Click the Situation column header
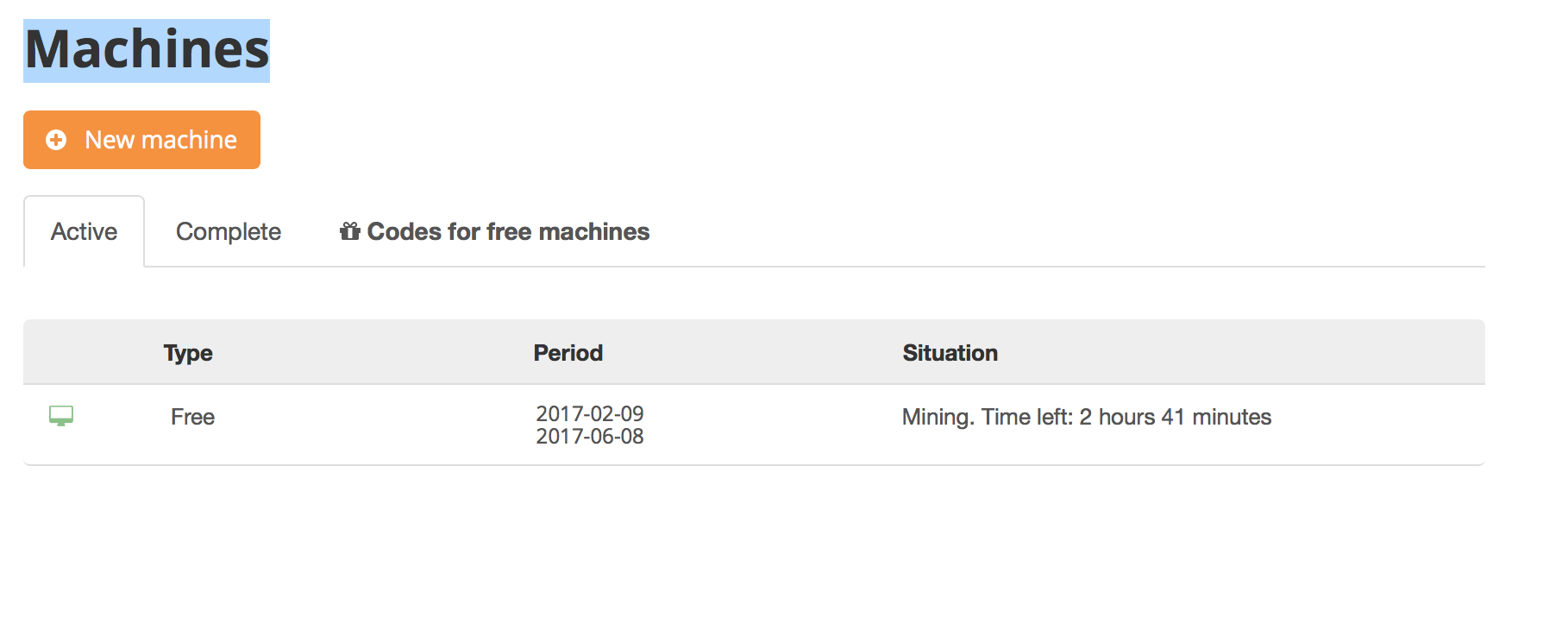The image size is (1568, 630). (x=950, y=353)
